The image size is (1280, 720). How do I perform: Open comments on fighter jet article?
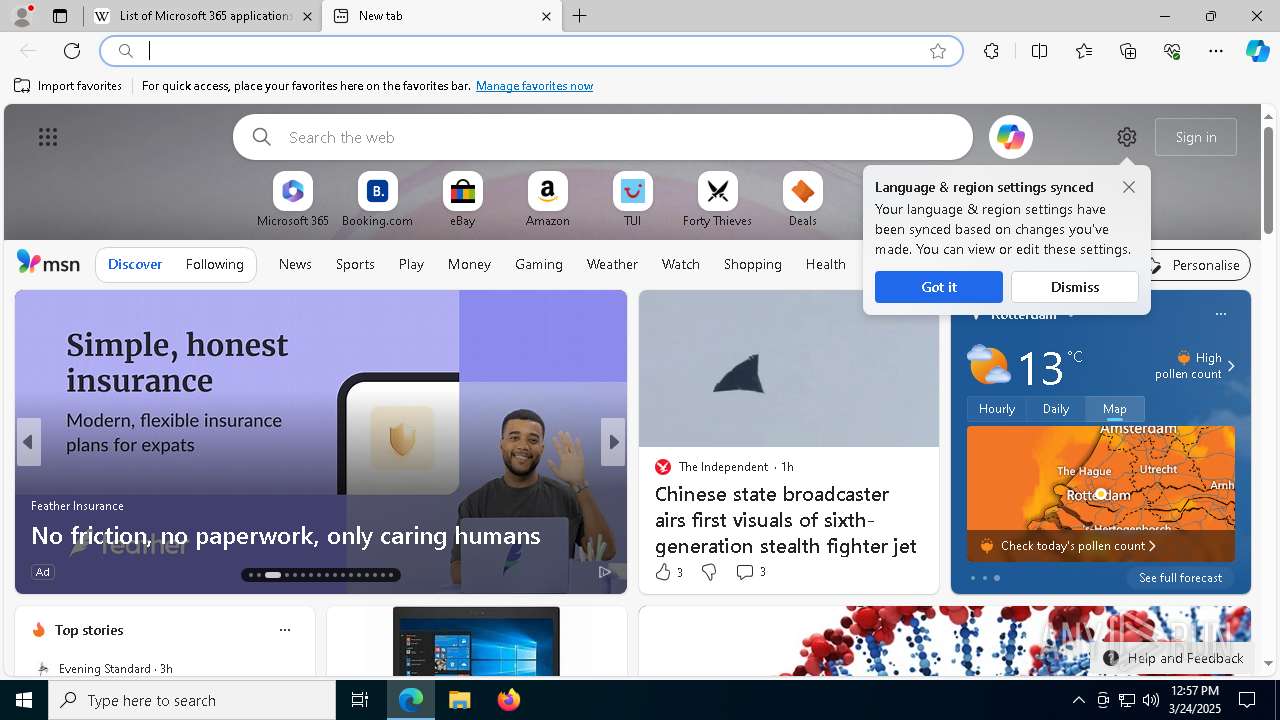[751, 572]
